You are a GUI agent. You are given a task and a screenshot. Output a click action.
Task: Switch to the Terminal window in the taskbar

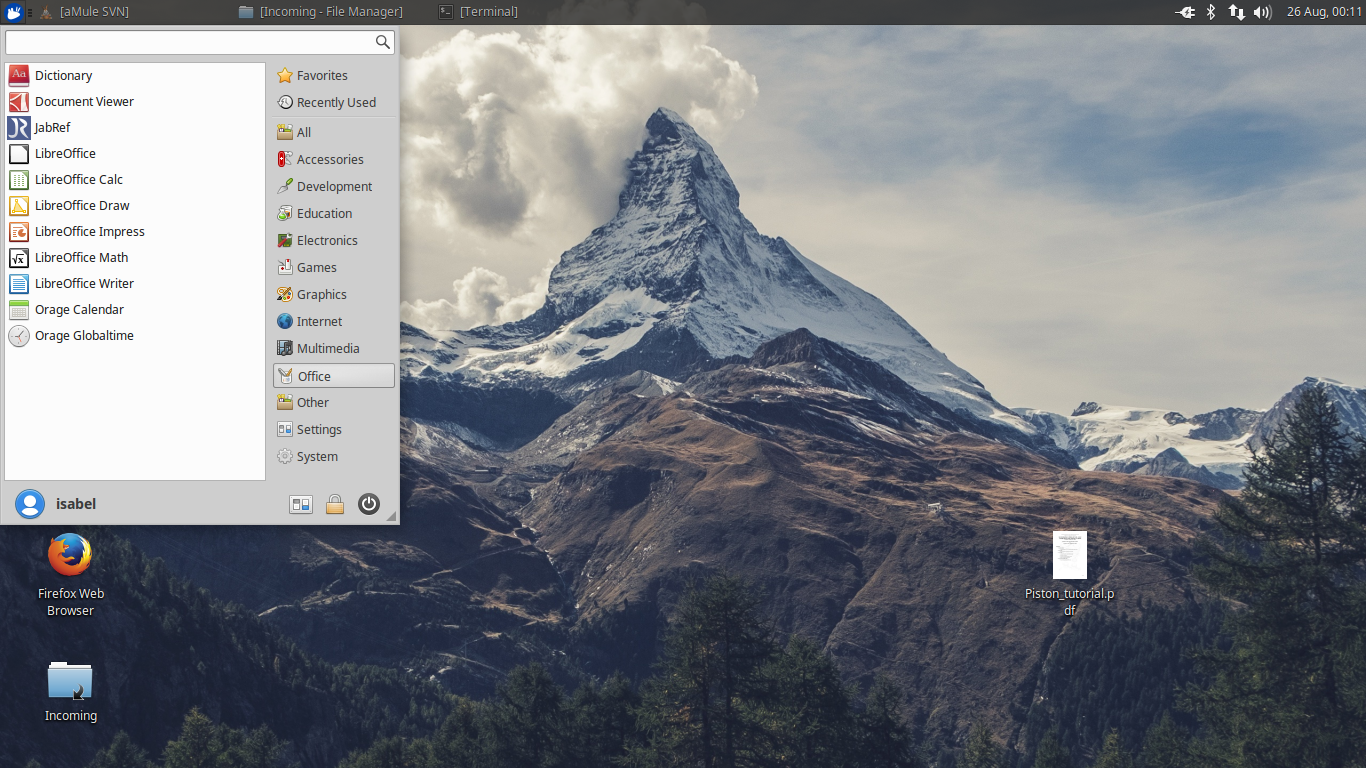[485, 12]
